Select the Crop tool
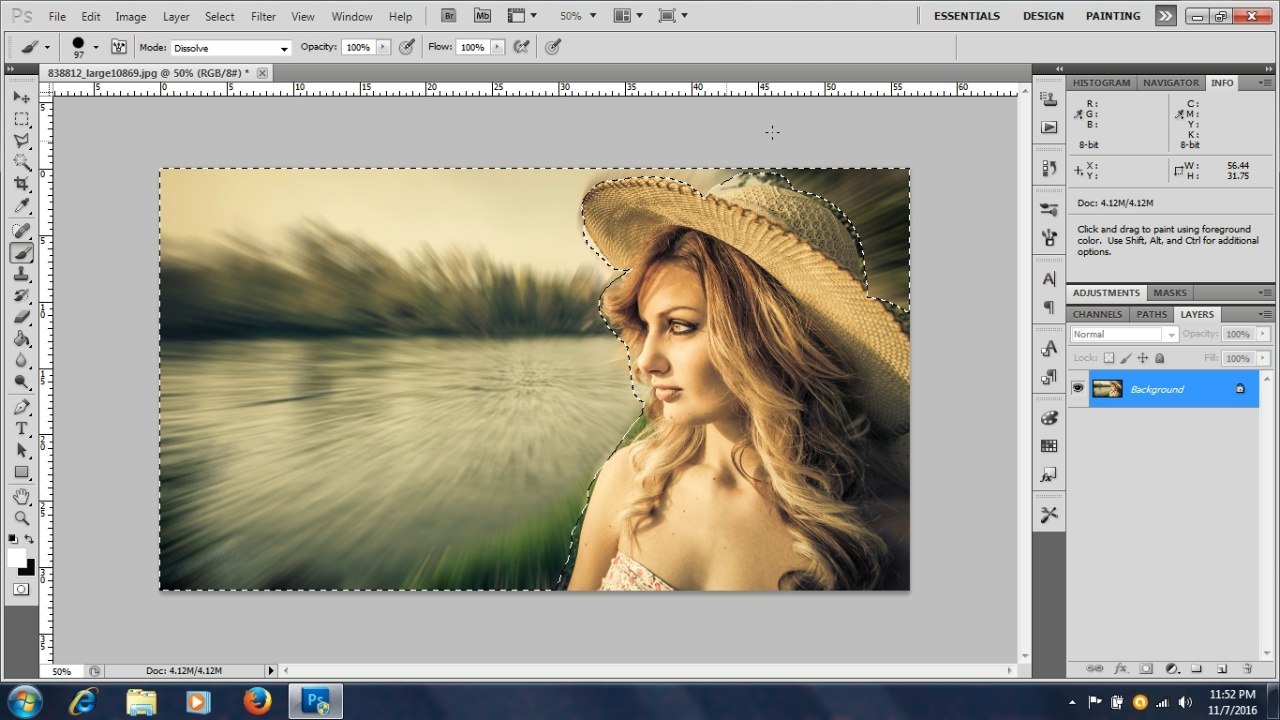Image resolution: width=1280 pixels, height=720 pixels. pyautogui.click(x=21, y=184)
